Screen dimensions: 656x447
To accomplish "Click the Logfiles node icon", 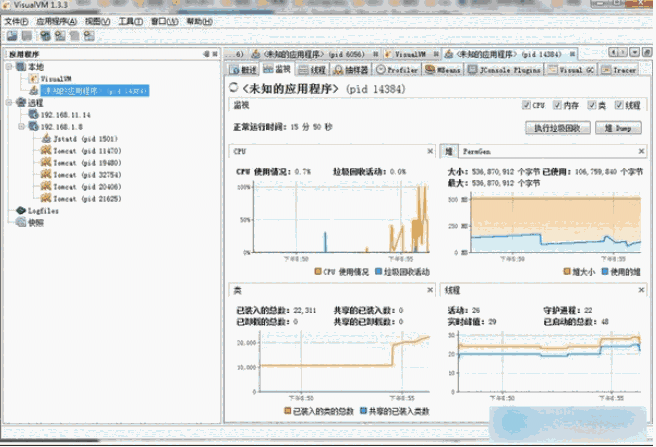I will click(x=21, y=211).
